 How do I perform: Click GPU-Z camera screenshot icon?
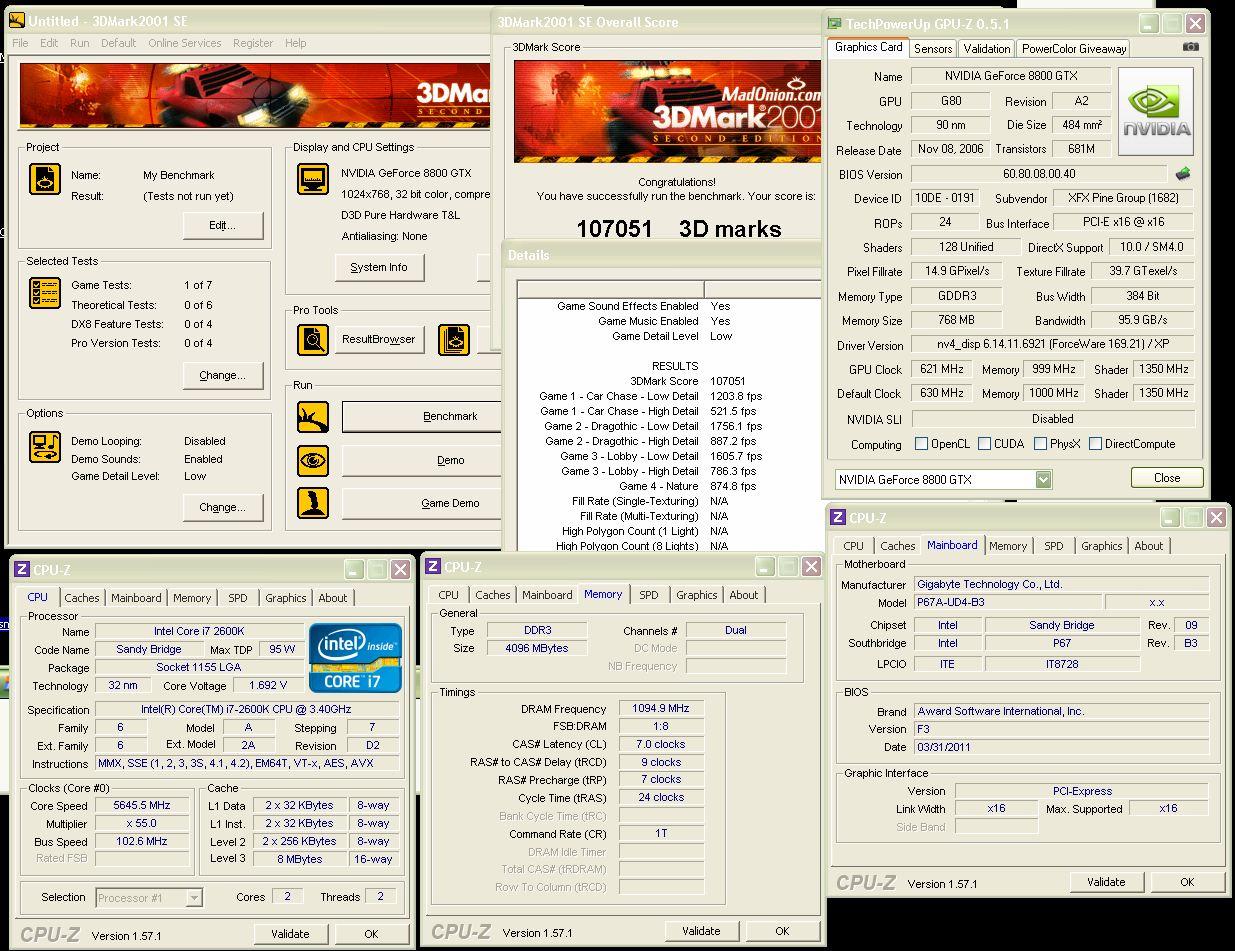pos(1190,47)
